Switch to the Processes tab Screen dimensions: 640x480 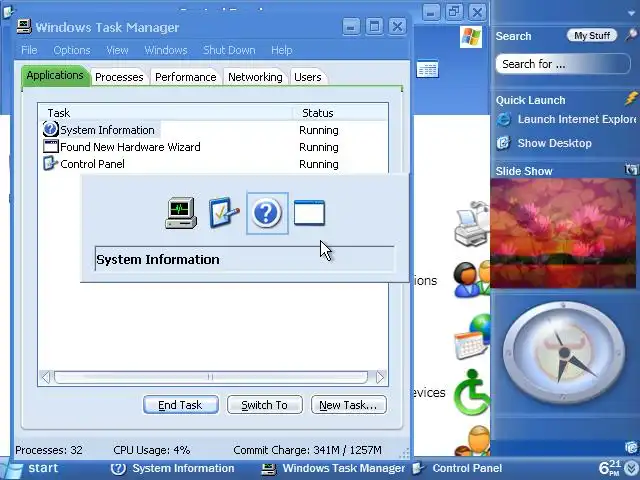[119, 77]
